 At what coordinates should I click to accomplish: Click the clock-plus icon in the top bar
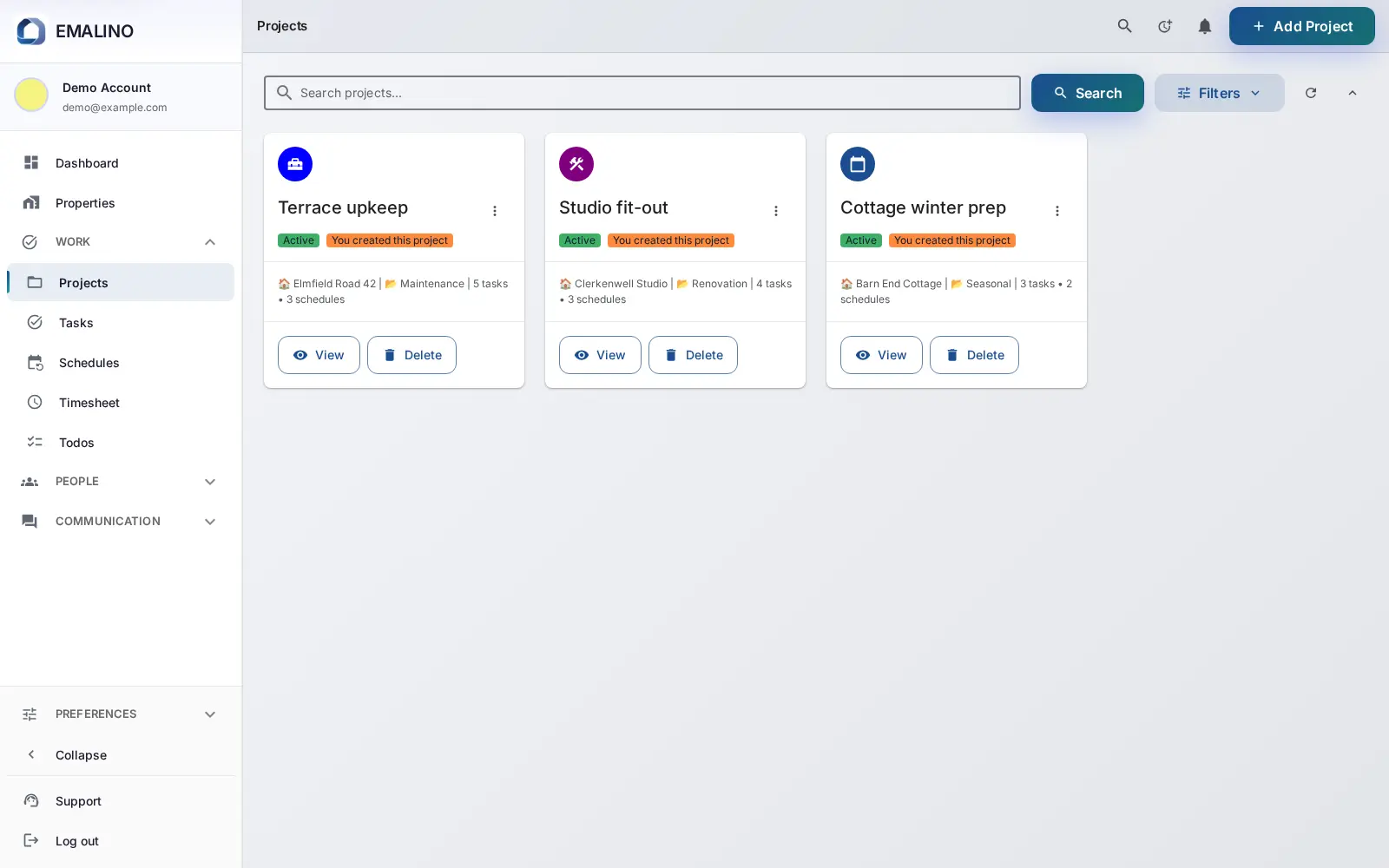1164,26
